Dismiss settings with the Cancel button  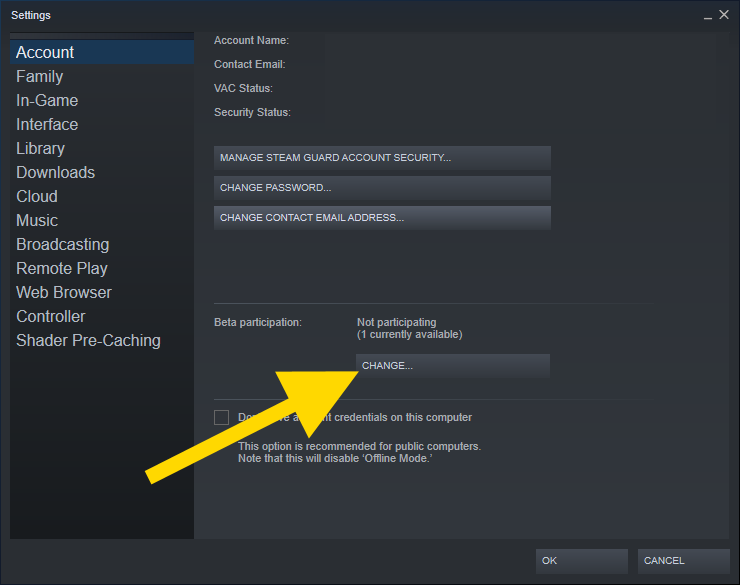(683, 561)
